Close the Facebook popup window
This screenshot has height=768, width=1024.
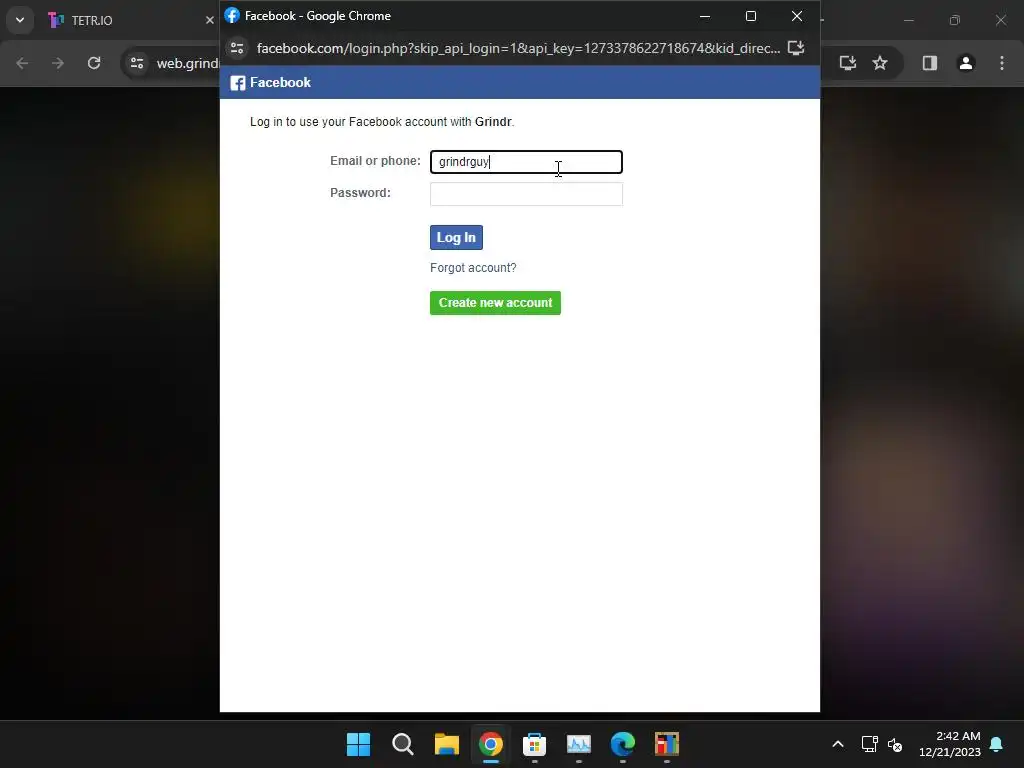pos(797,16)
